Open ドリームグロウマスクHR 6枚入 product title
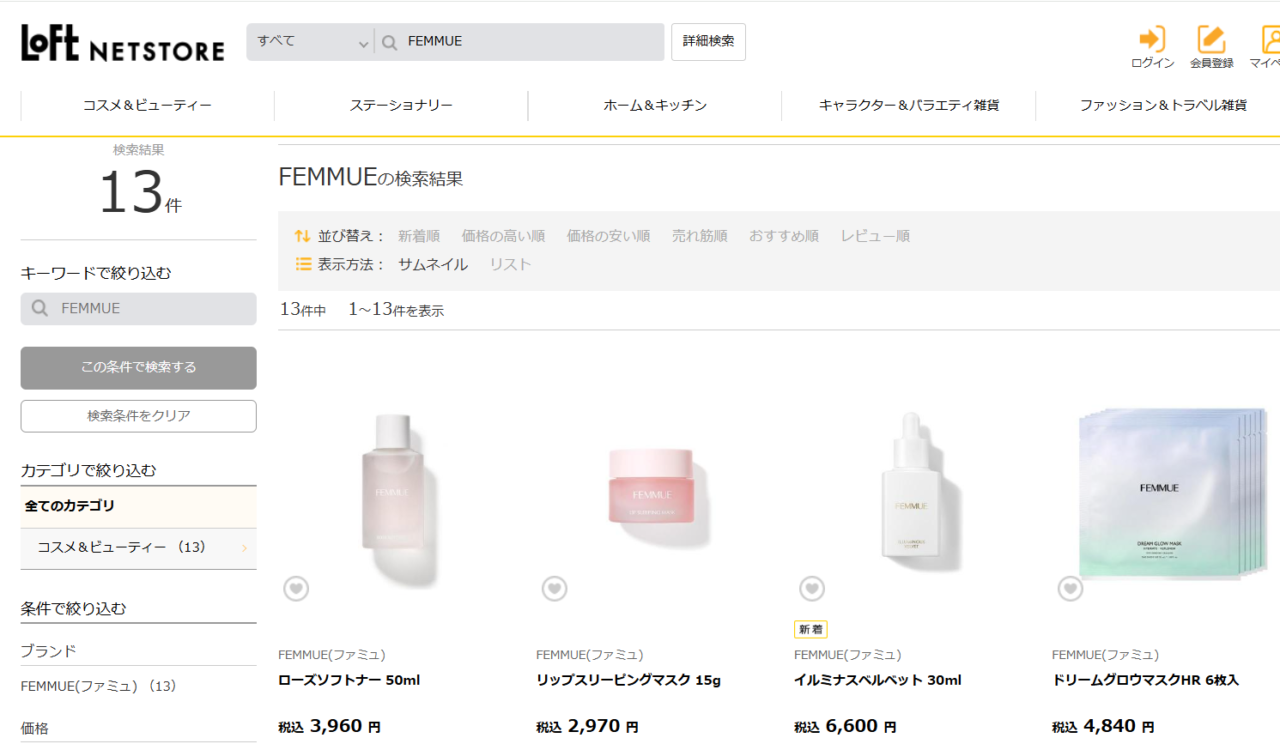The width and height of the screenshot is (1280, 744). pyautogui.click(x=1145, y=680)
